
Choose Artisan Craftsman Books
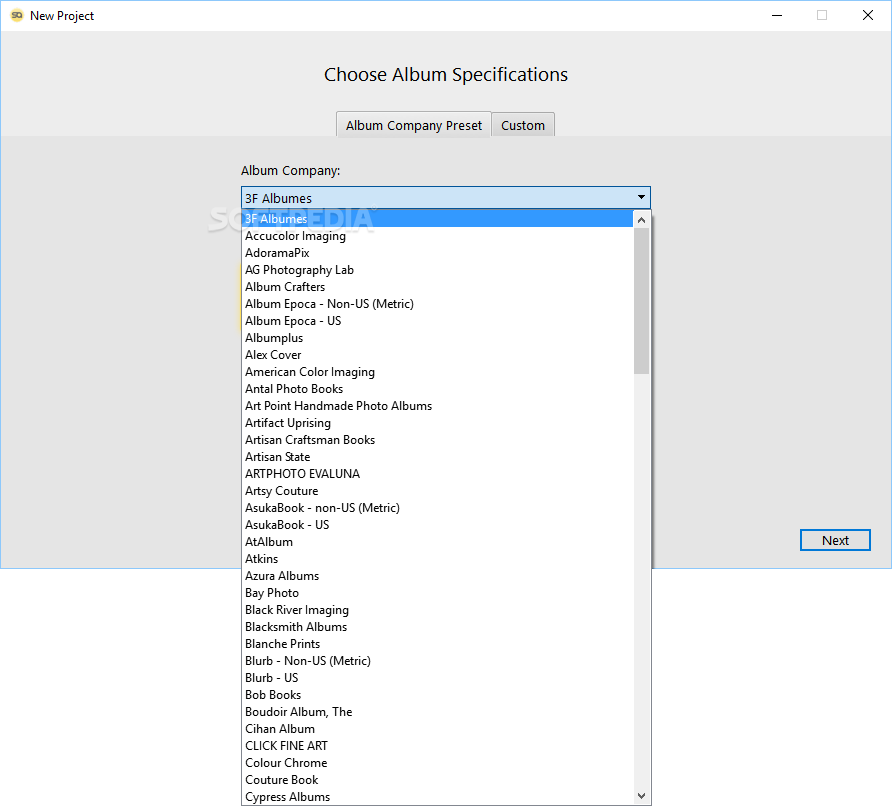pos(437,440)
